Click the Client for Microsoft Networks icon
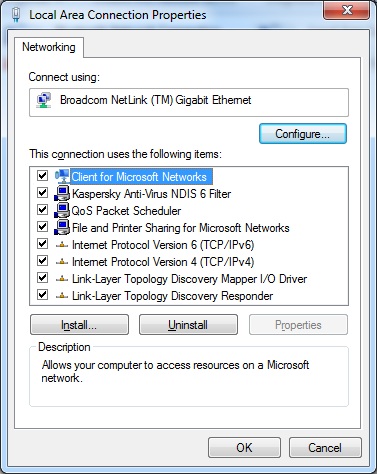Screen dimensions: 377x474 [x=62, y=176]
